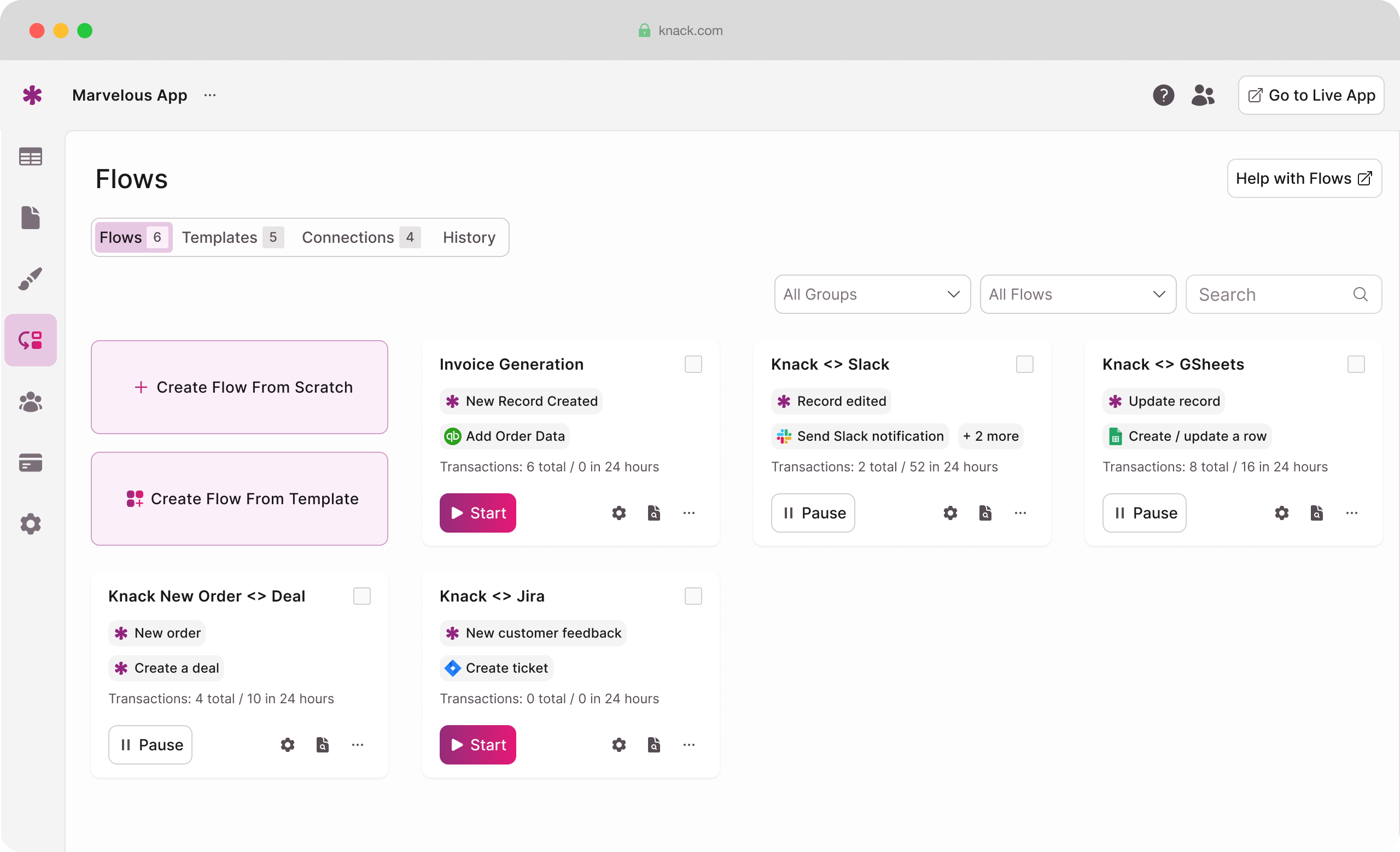The height and width of the screenshot is (852, 1400).
Task: Pause the Knack <> GSheets flow
Action: pos(1144,513)
